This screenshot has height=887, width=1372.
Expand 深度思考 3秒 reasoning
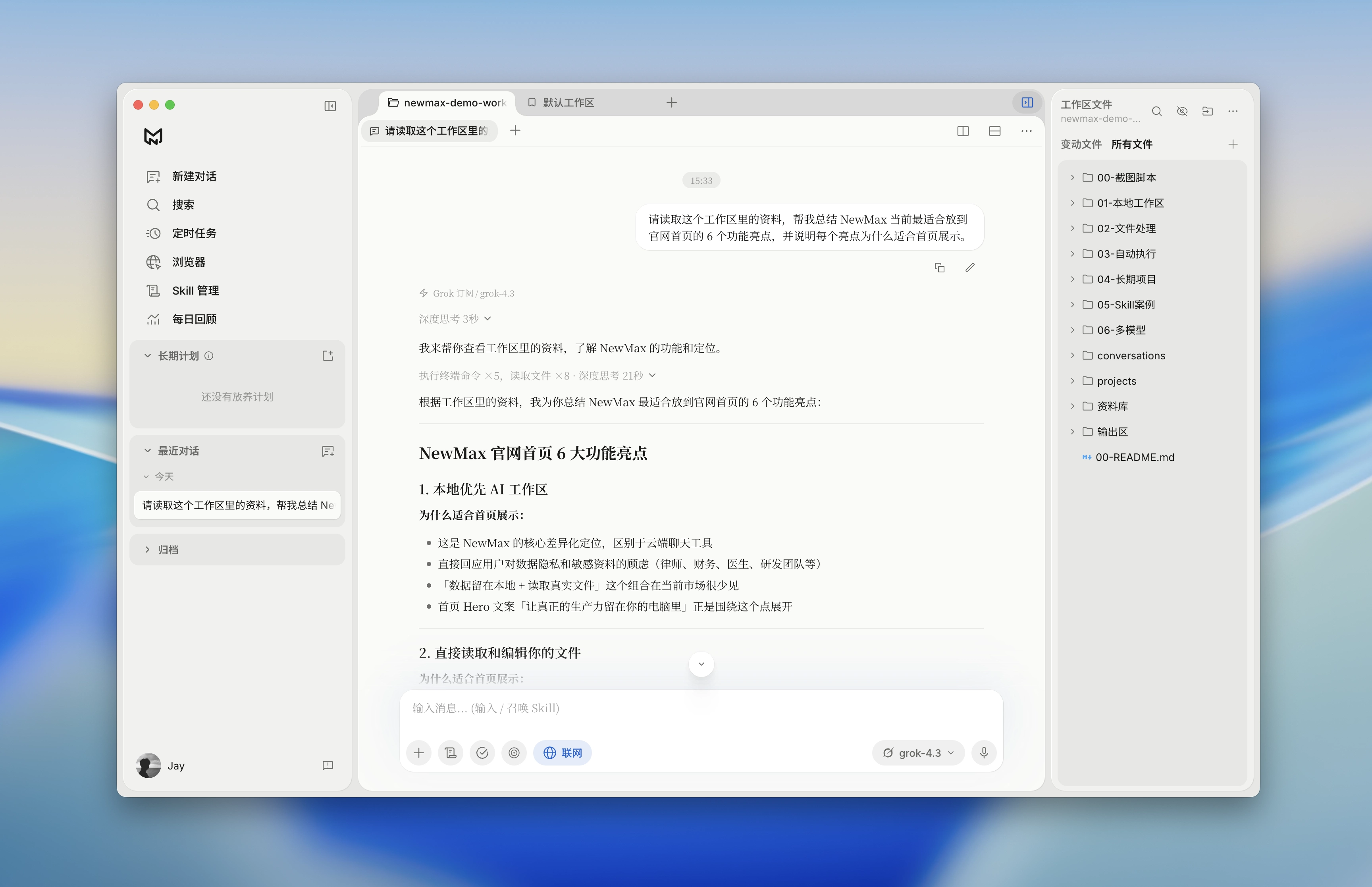pos(455,319)
